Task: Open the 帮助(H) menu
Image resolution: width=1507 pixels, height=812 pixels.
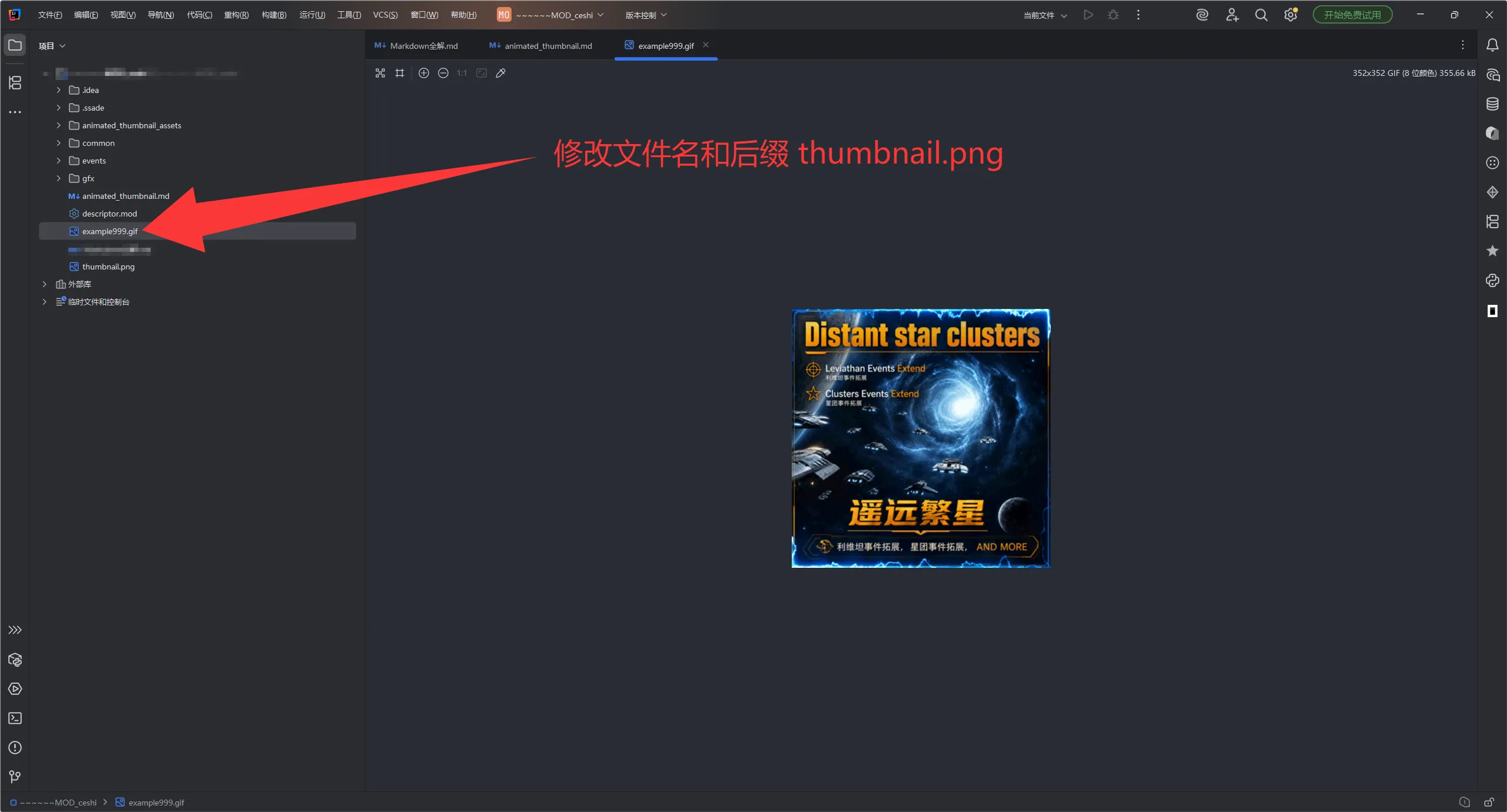Action: point(464,15)
